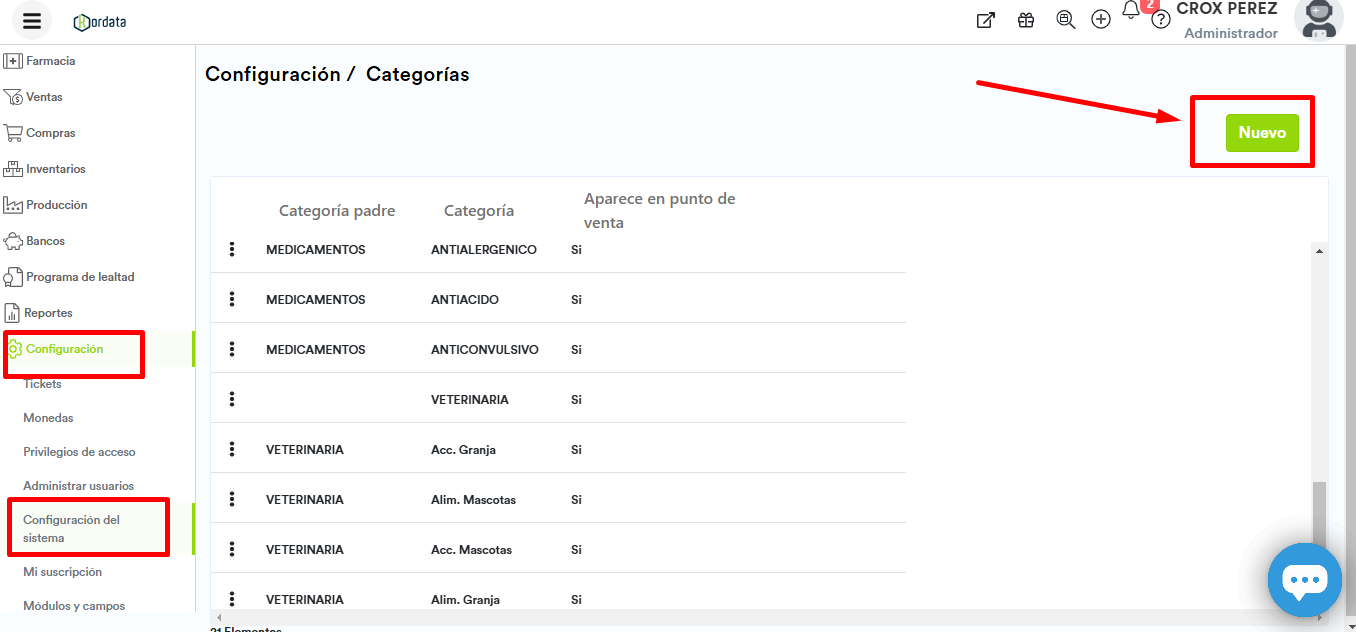
Task: Sort by Categoría padre column header
Action: click(337, 211)
